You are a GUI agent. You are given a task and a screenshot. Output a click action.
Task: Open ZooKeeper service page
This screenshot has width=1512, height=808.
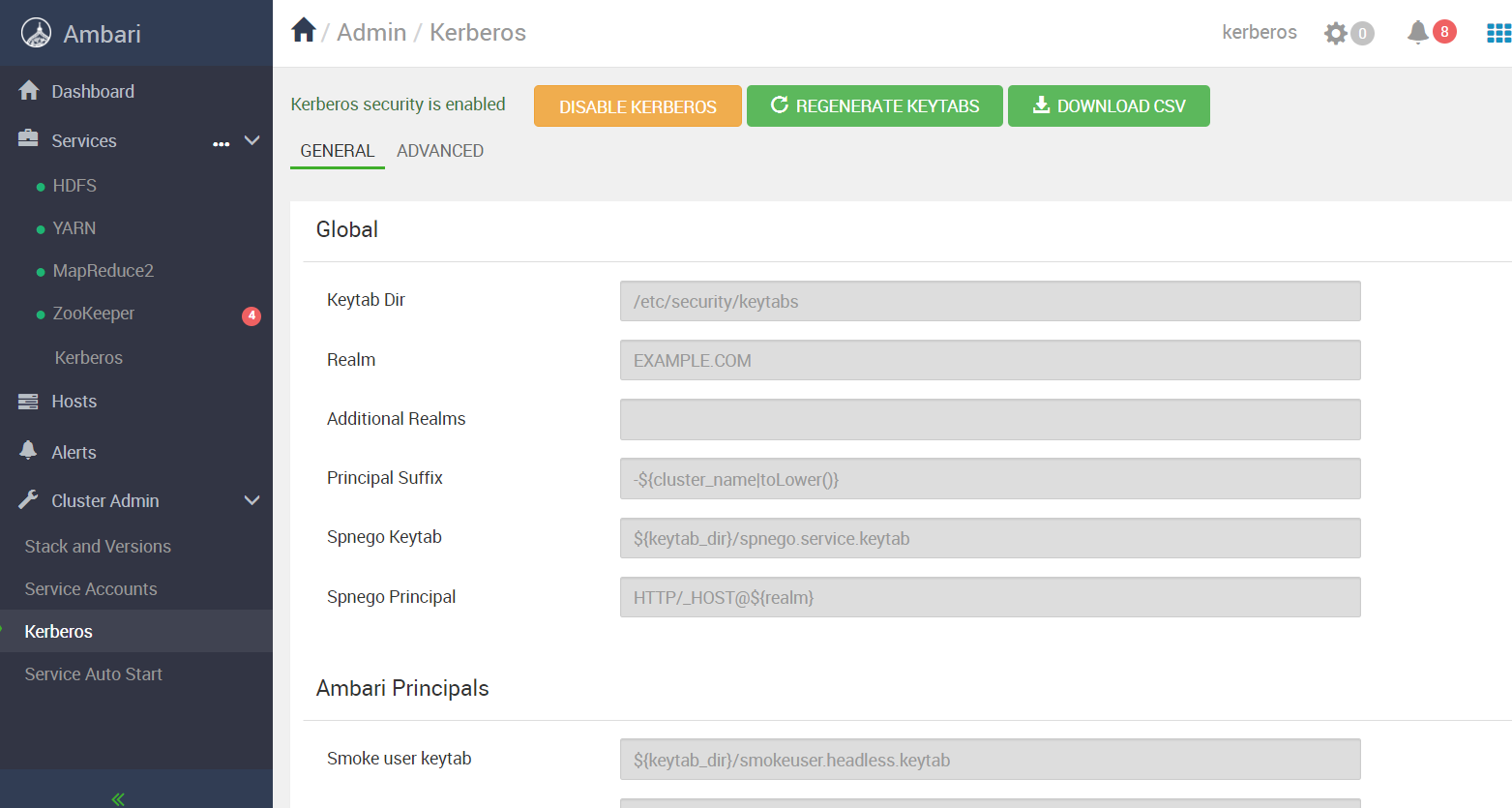(94, 314)
